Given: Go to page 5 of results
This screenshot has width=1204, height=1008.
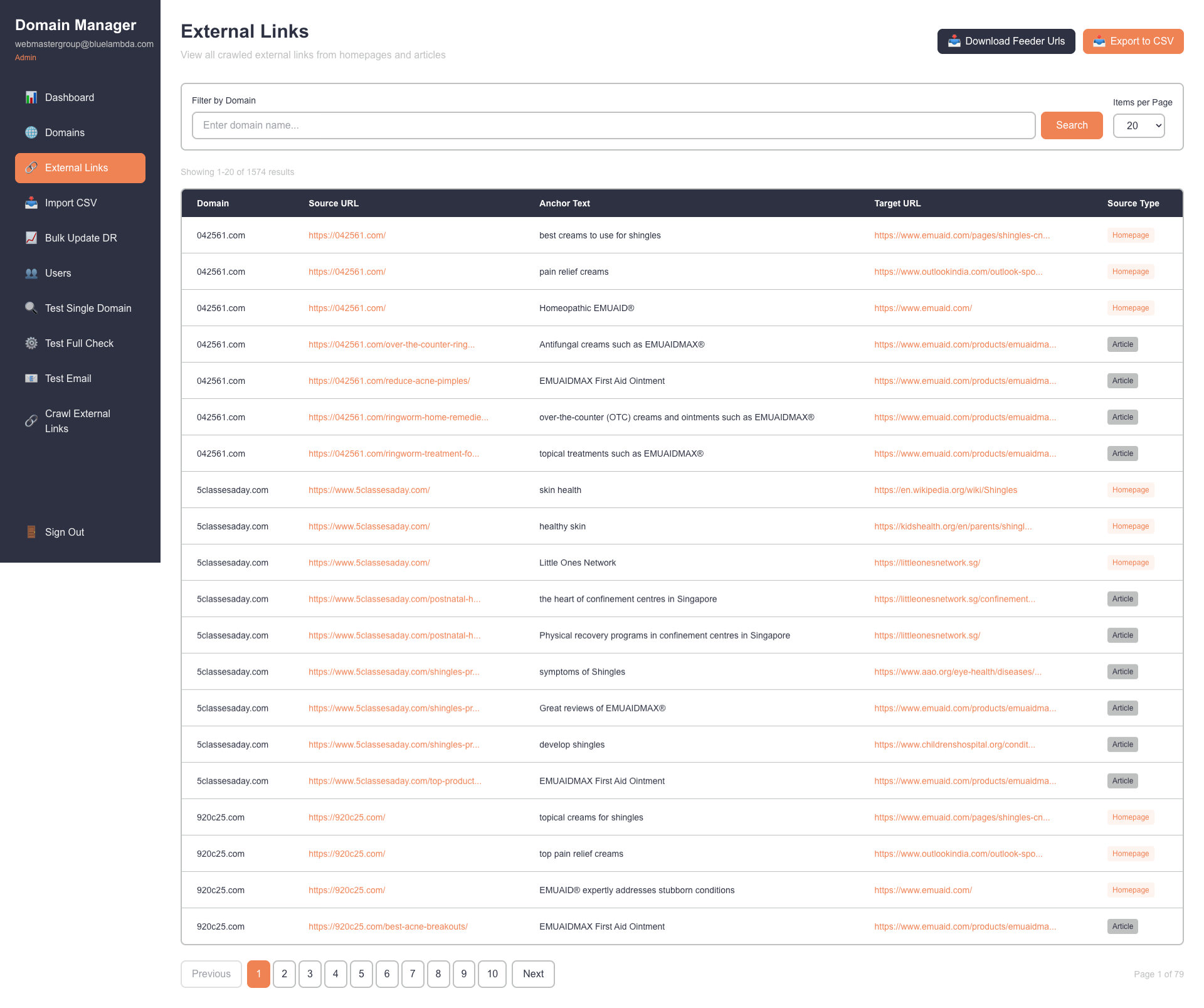Looking at the screenshot, I should tap(361, 974).
